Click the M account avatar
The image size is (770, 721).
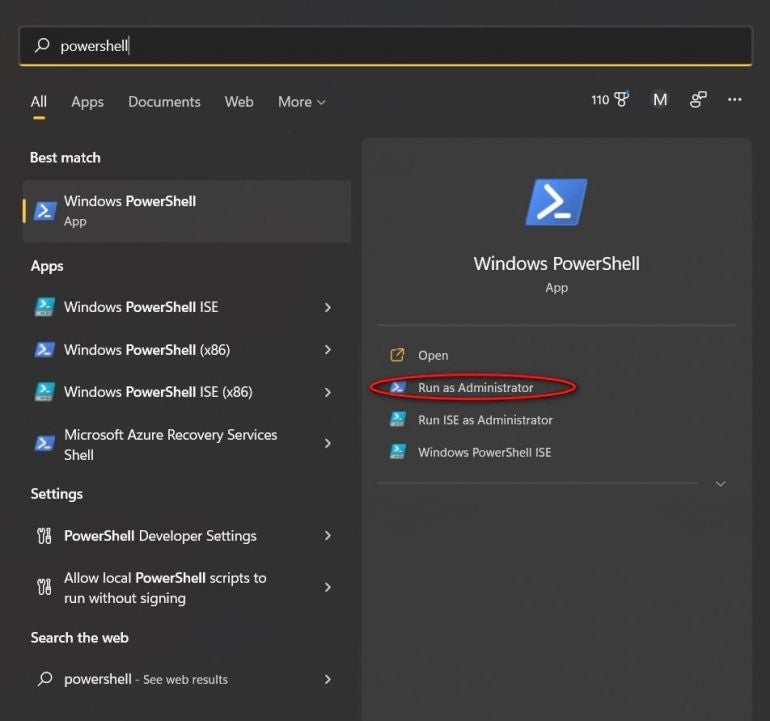point(660,100)
